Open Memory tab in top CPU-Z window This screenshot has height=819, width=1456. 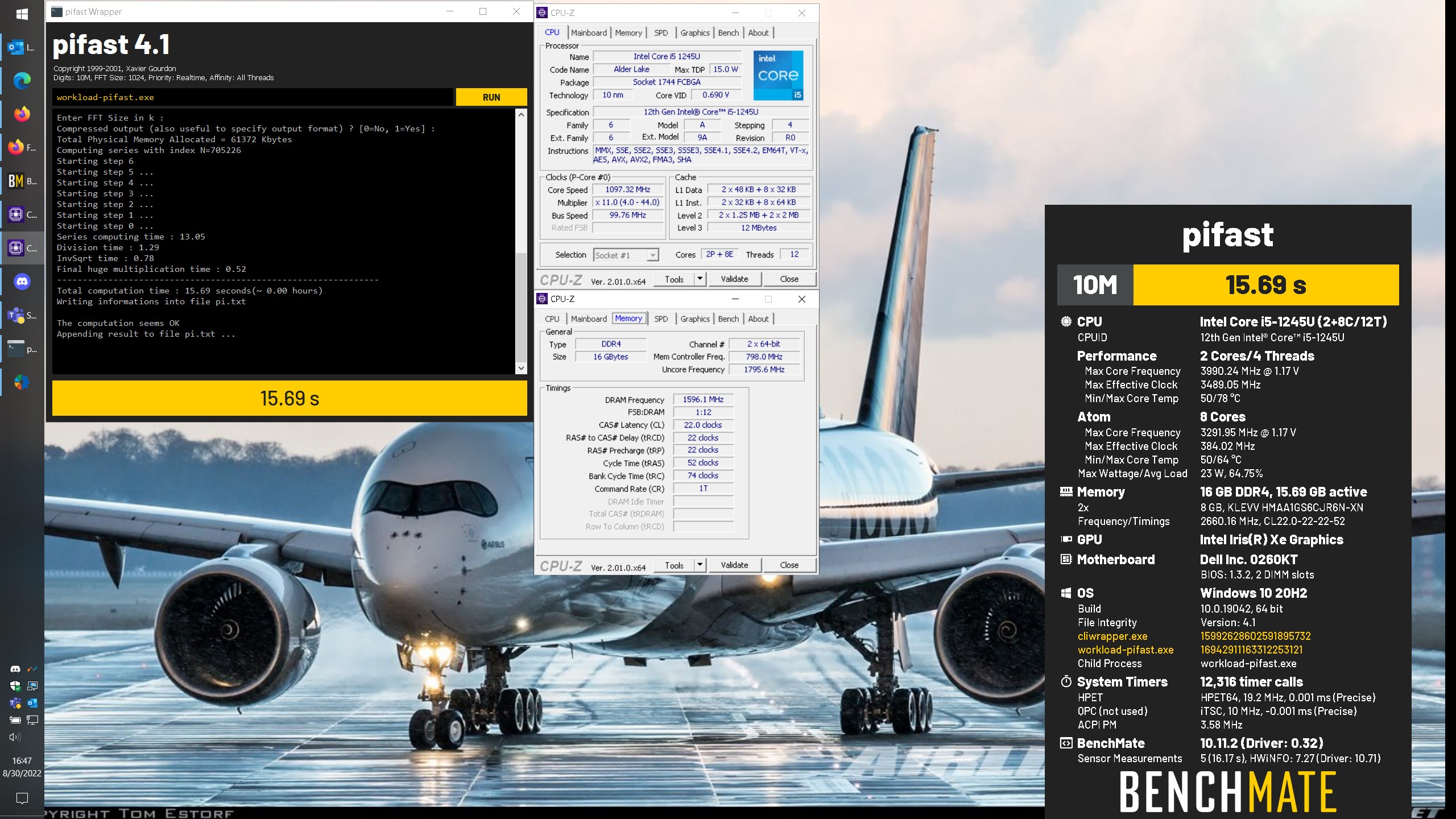pos(628,33)
